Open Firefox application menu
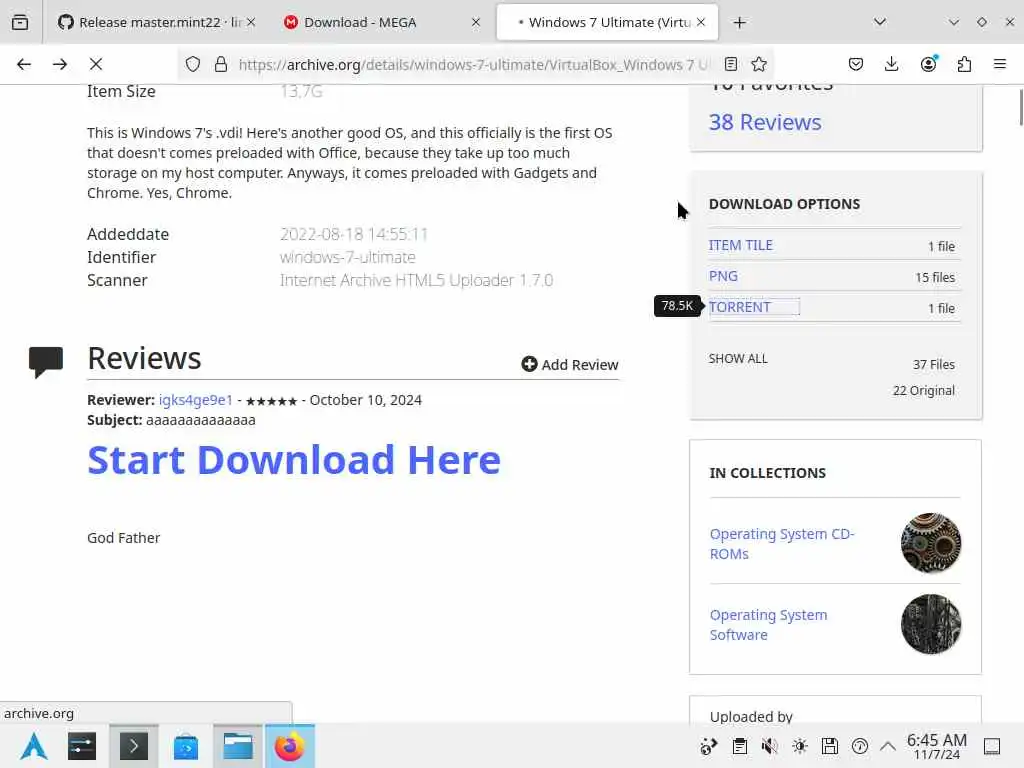This screenshot has width=1024, height=768. point(1000,64)
